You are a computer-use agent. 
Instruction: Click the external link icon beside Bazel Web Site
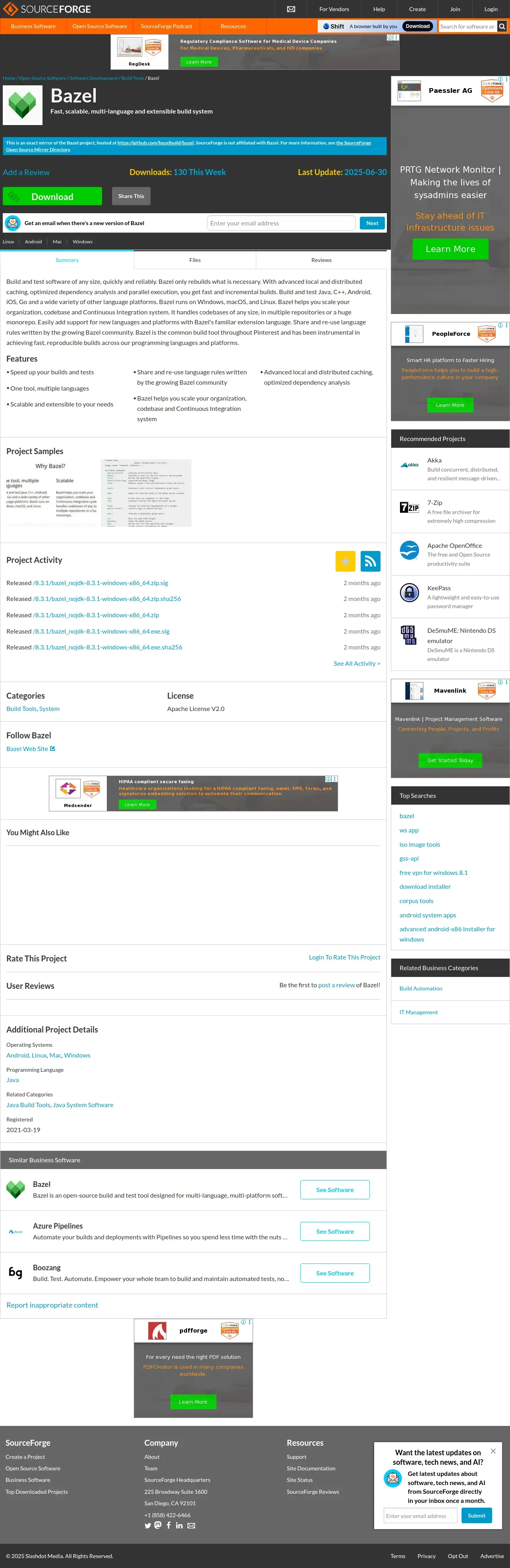tap(52, 749)
